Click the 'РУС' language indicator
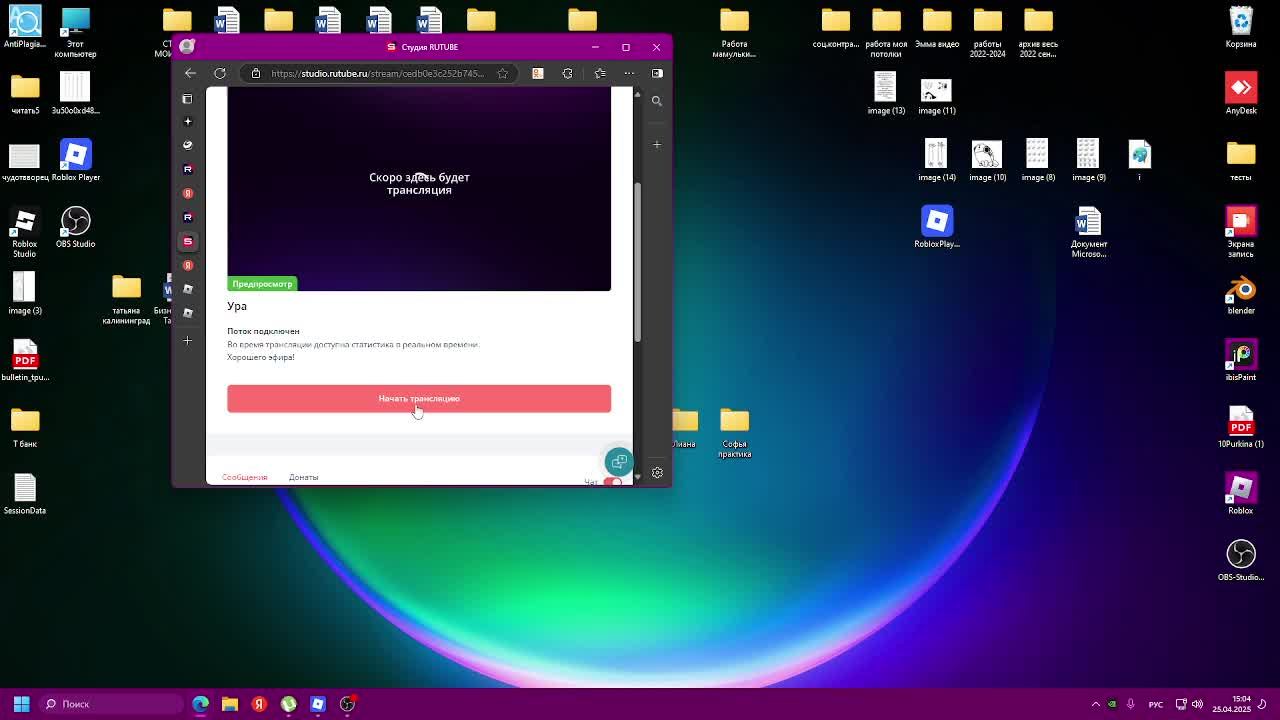 point(1156,704)
